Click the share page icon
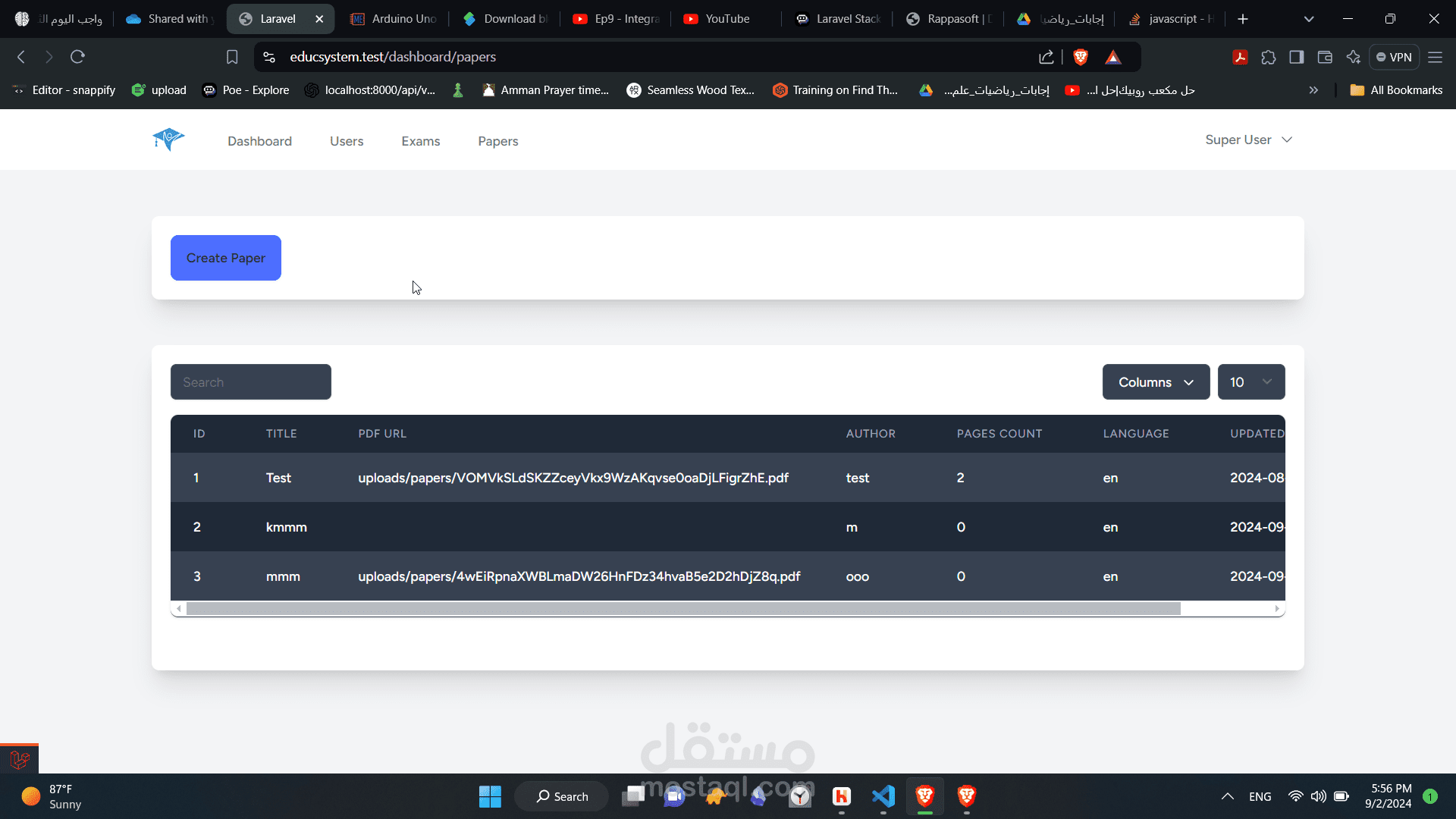1456x819 pixels. 1046,57
